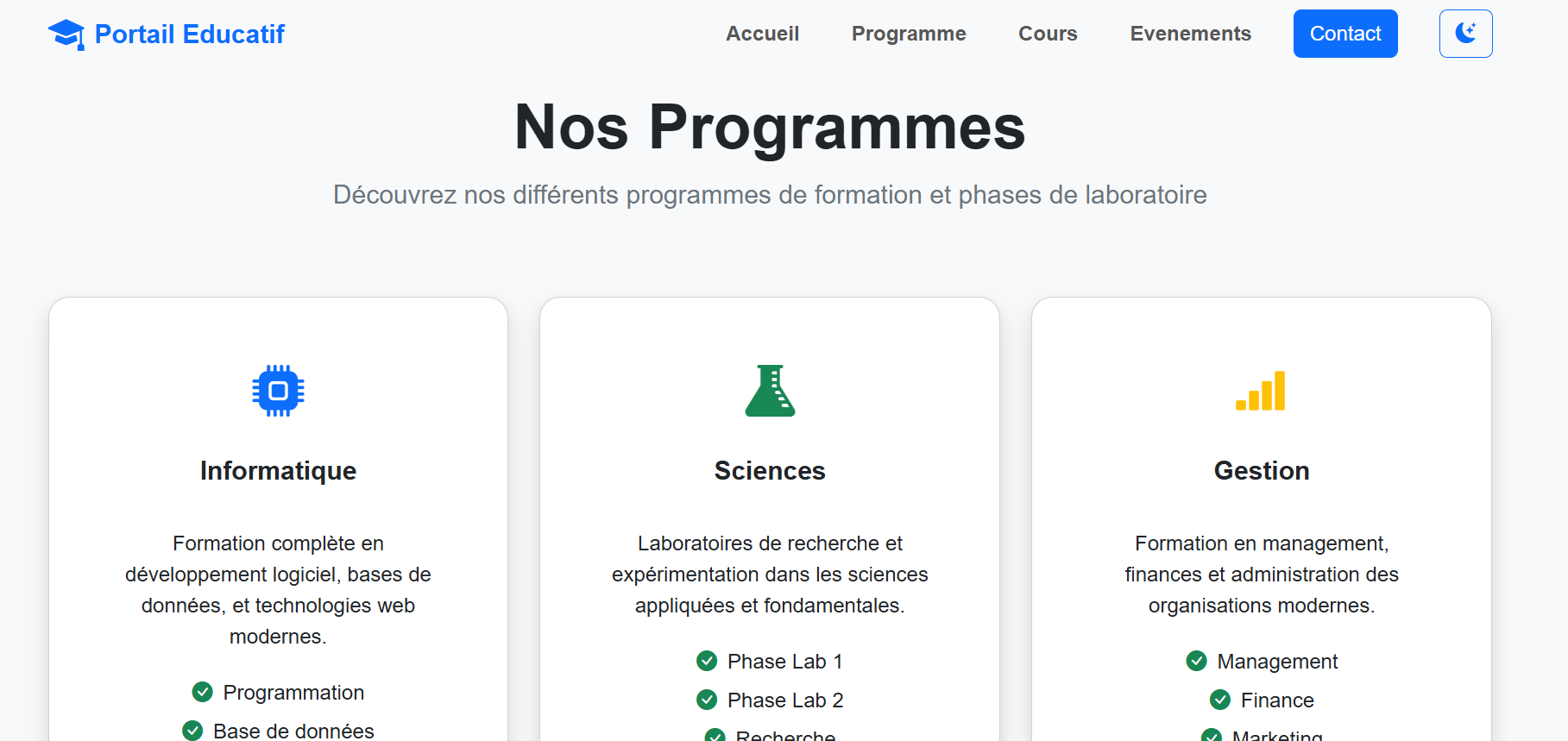Image resolution: width=1568 pixels, height=741 pixels.
Task: Click the checkmark icon beside Programmation
Action: pyautogui.click(x=203, y=692)
